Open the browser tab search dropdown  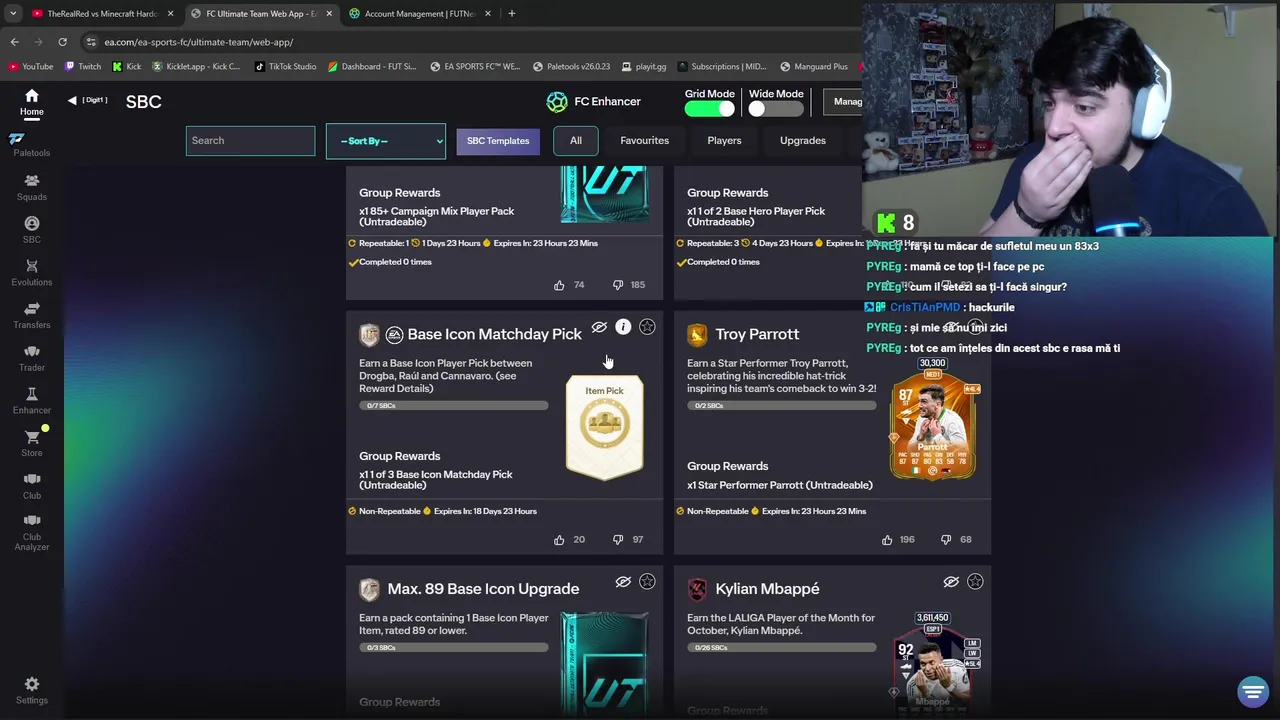pyautogui.click(x=13, y=13)
